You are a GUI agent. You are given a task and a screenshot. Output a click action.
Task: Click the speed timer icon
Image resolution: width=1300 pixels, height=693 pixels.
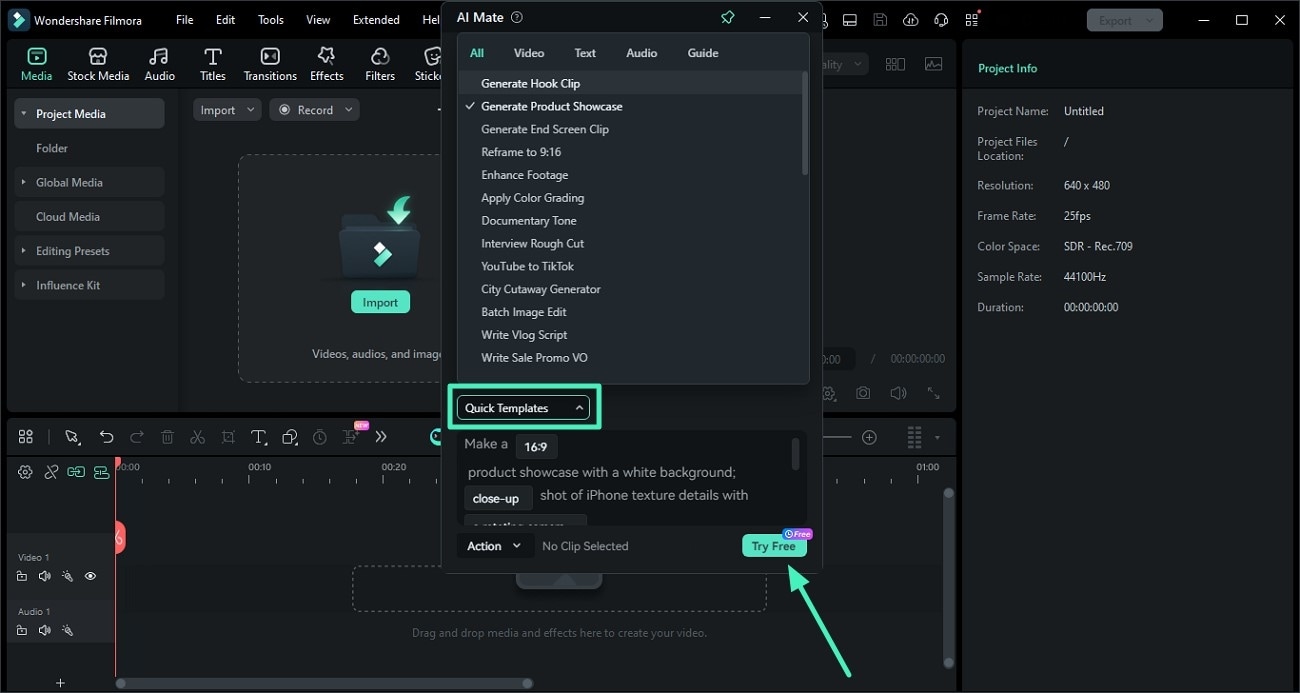[319, 437]
